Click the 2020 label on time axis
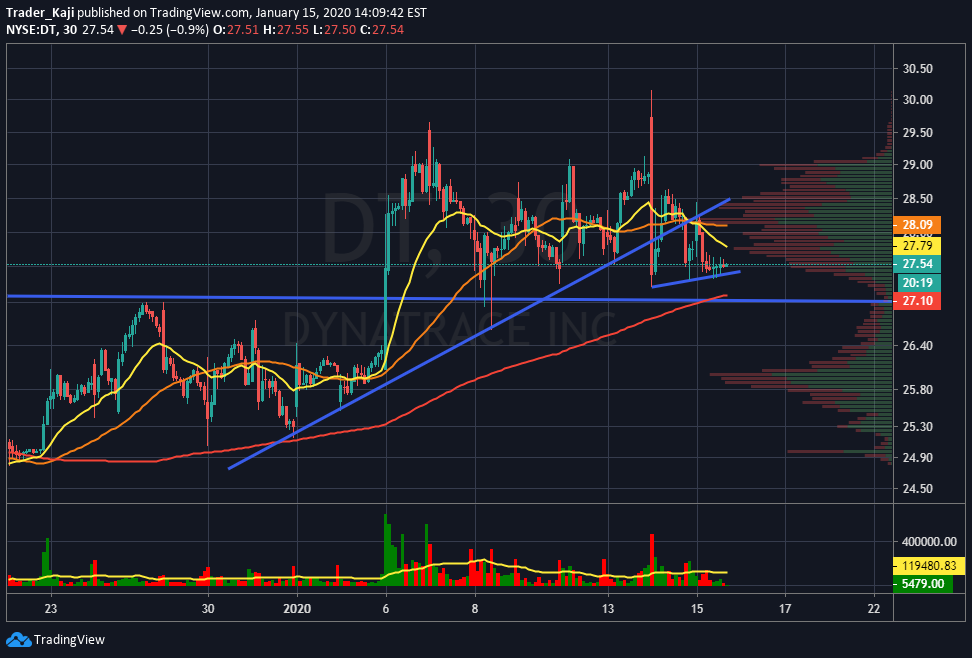The image size is (972, 658). [298, 608]
